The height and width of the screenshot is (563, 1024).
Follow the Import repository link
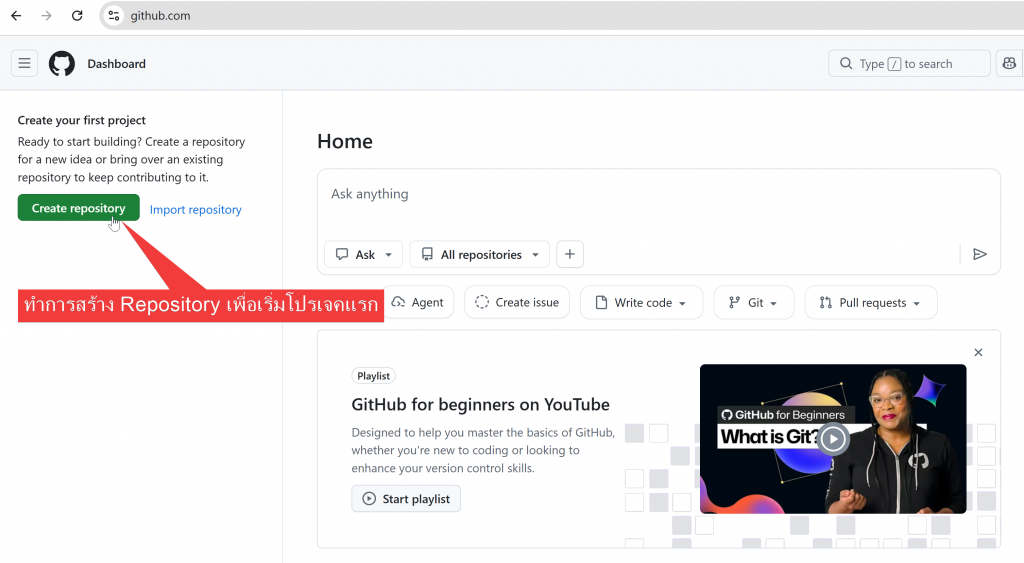(x=196, y=210)
